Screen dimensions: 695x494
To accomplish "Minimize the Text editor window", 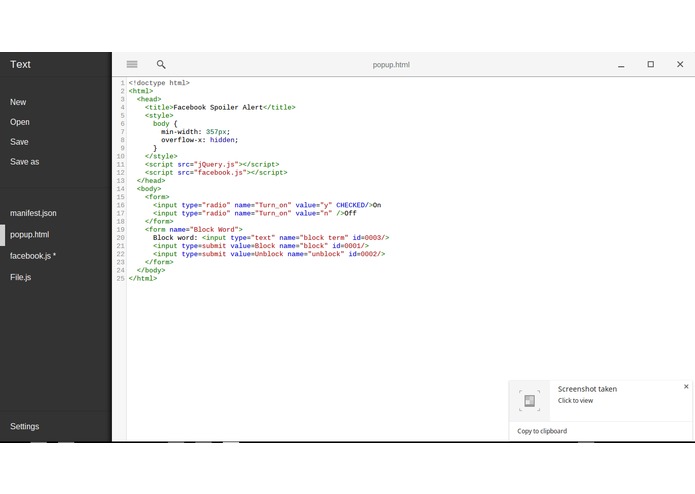I will click(x=621, y=65).
